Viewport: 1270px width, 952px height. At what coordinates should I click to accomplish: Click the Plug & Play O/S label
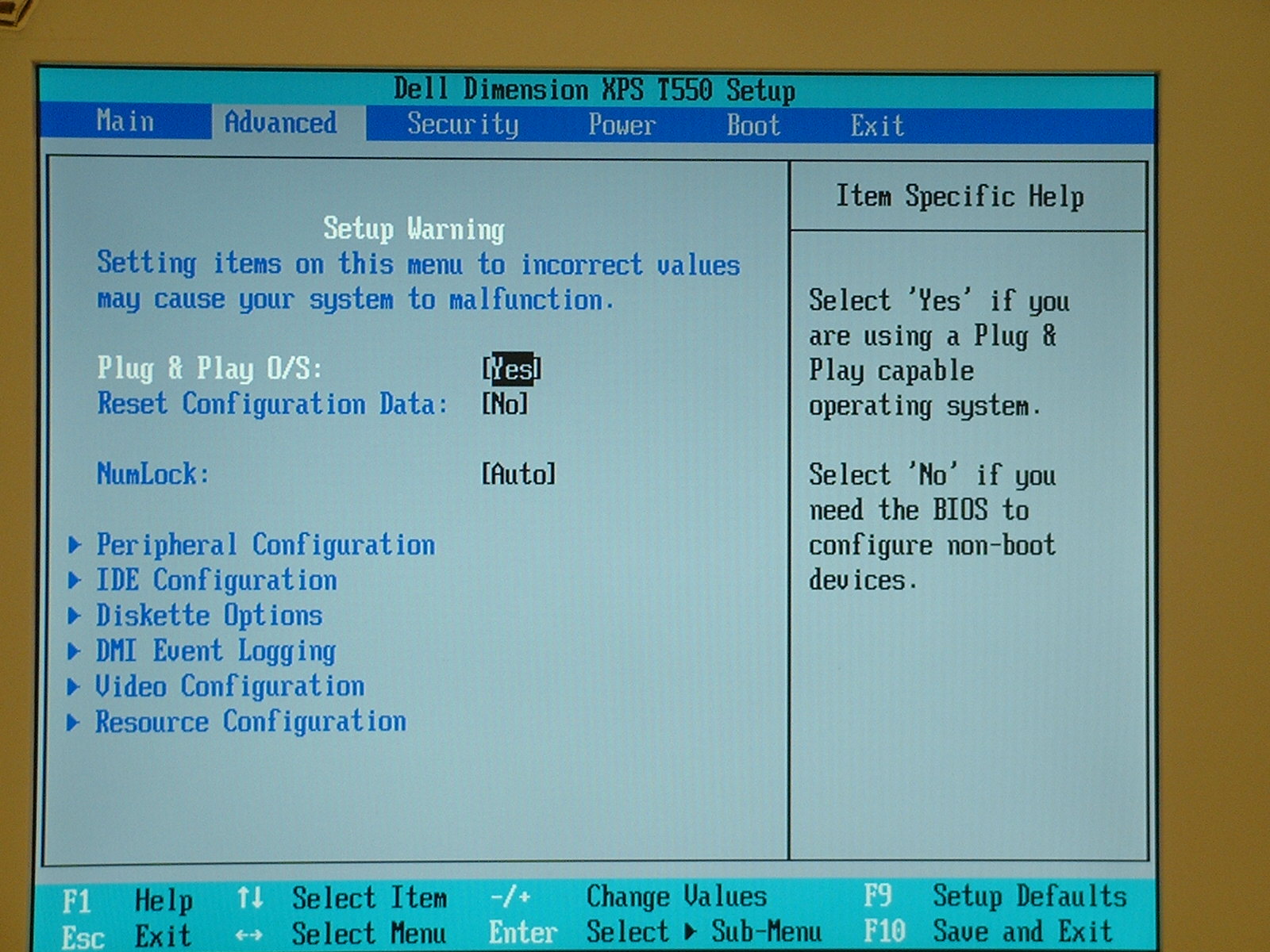tap(210, 369)
